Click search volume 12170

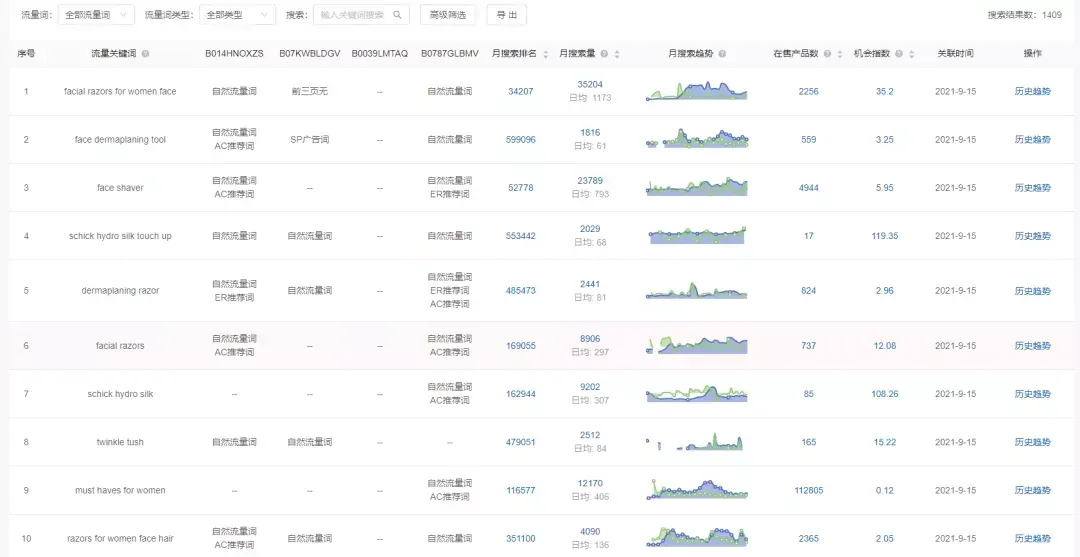tap(590, 483)
